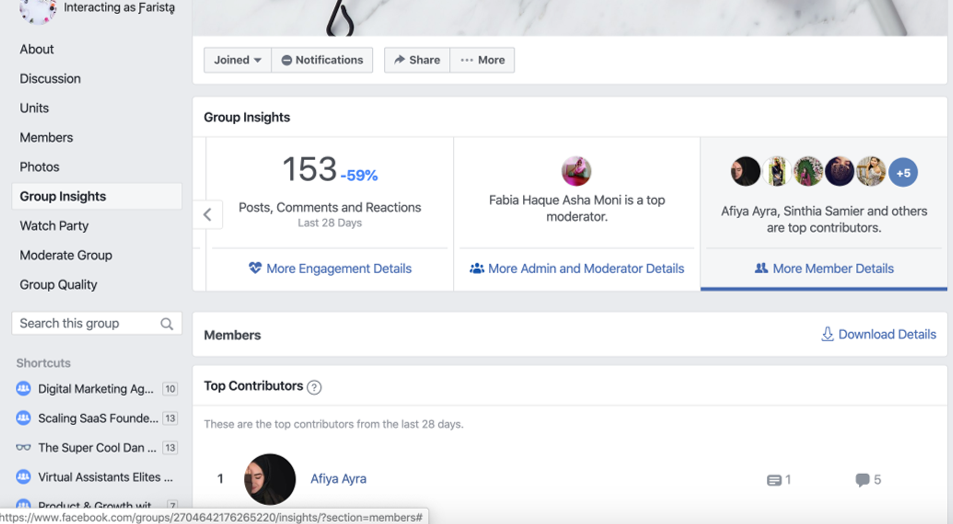
Task: Click Digital Marketing group icon
Action: click(24, 388)
